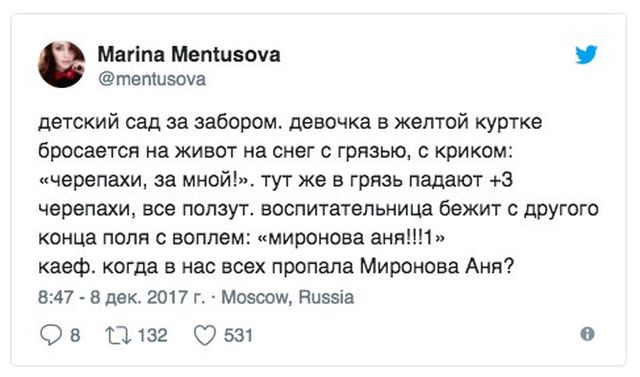Click the tweet line starting 'бросается на живот'

pyautogui.click(x=275, y=151)
